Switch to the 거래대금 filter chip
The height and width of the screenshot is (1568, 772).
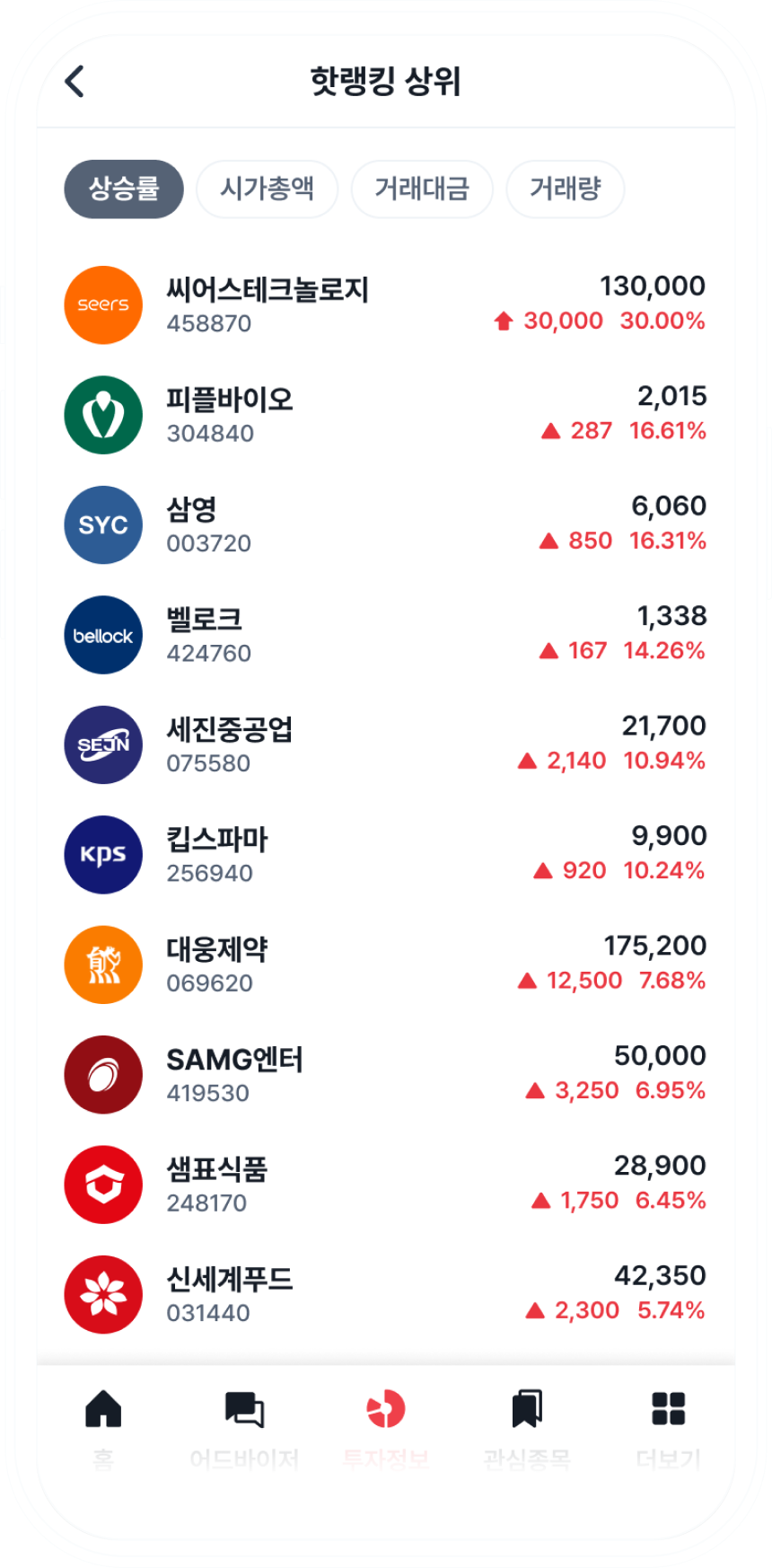[x=422, y=189]
